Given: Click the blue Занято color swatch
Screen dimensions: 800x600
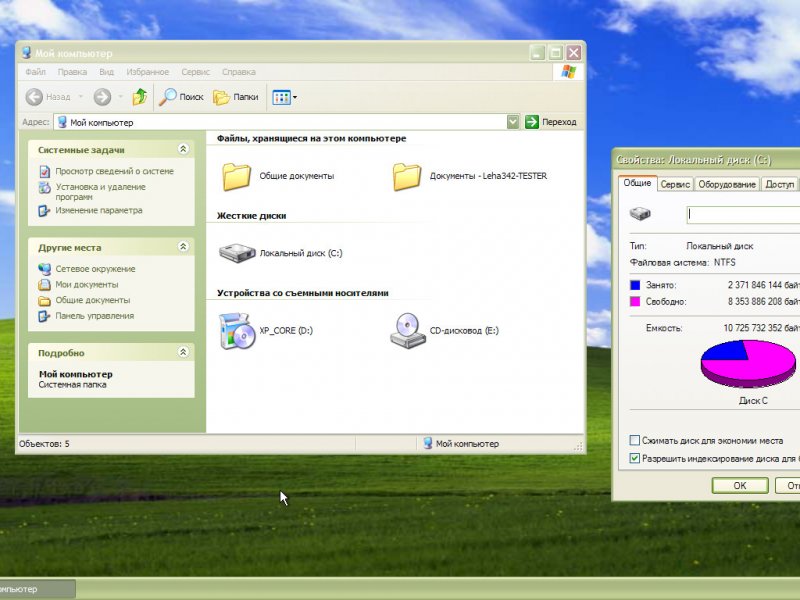Looking at the screenshot, I should point(635,285).
